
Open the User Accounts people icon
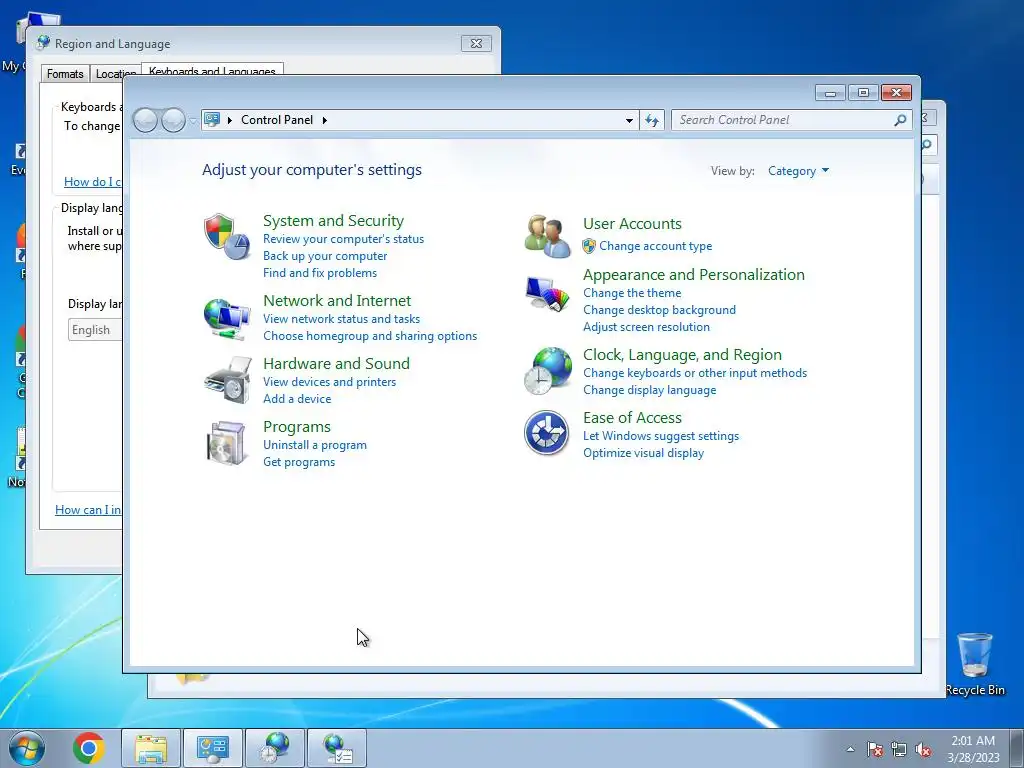[547, 236]
